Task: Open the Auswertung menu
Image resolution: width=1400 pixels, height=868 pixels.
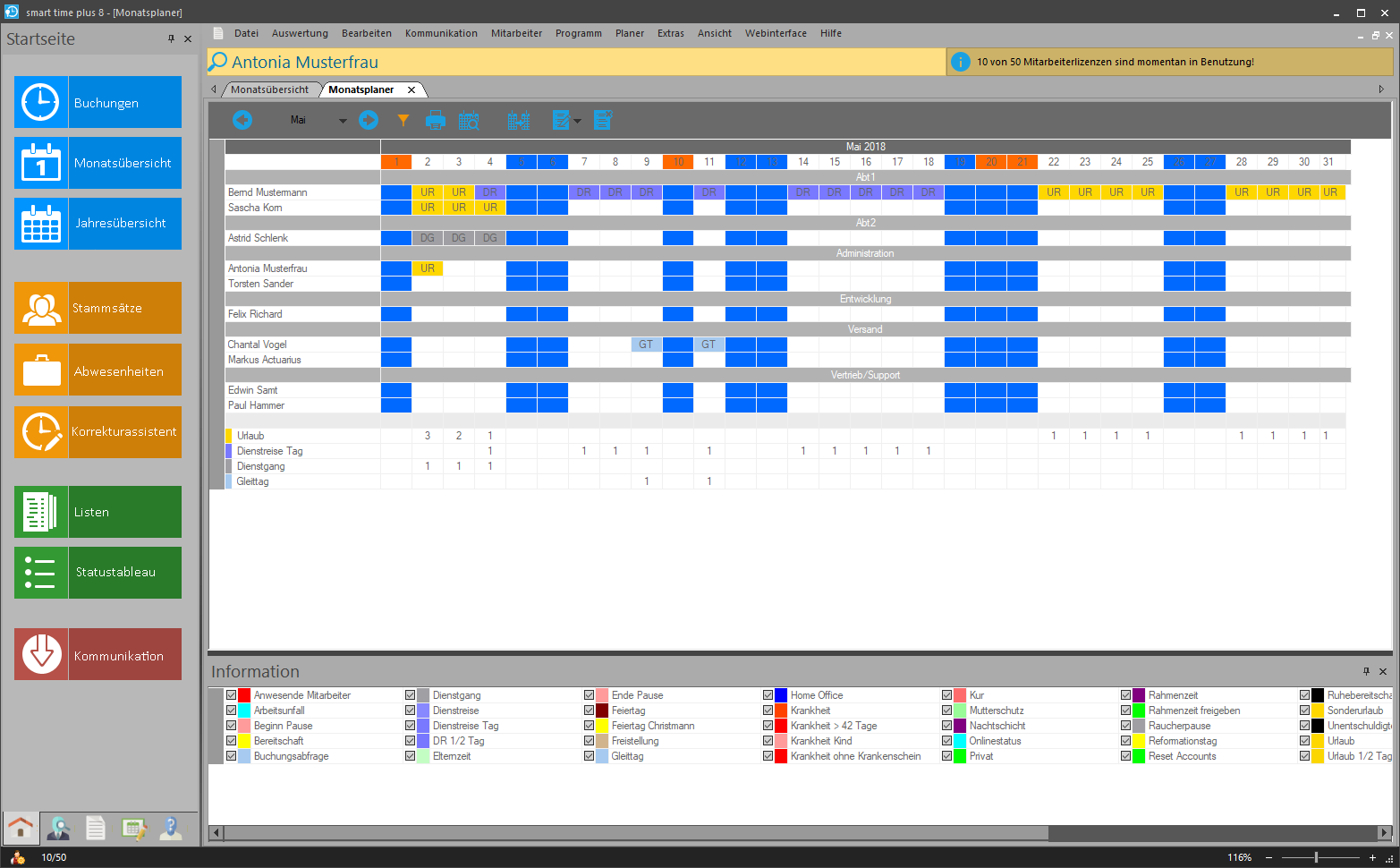Action: (x=300, y=33)
